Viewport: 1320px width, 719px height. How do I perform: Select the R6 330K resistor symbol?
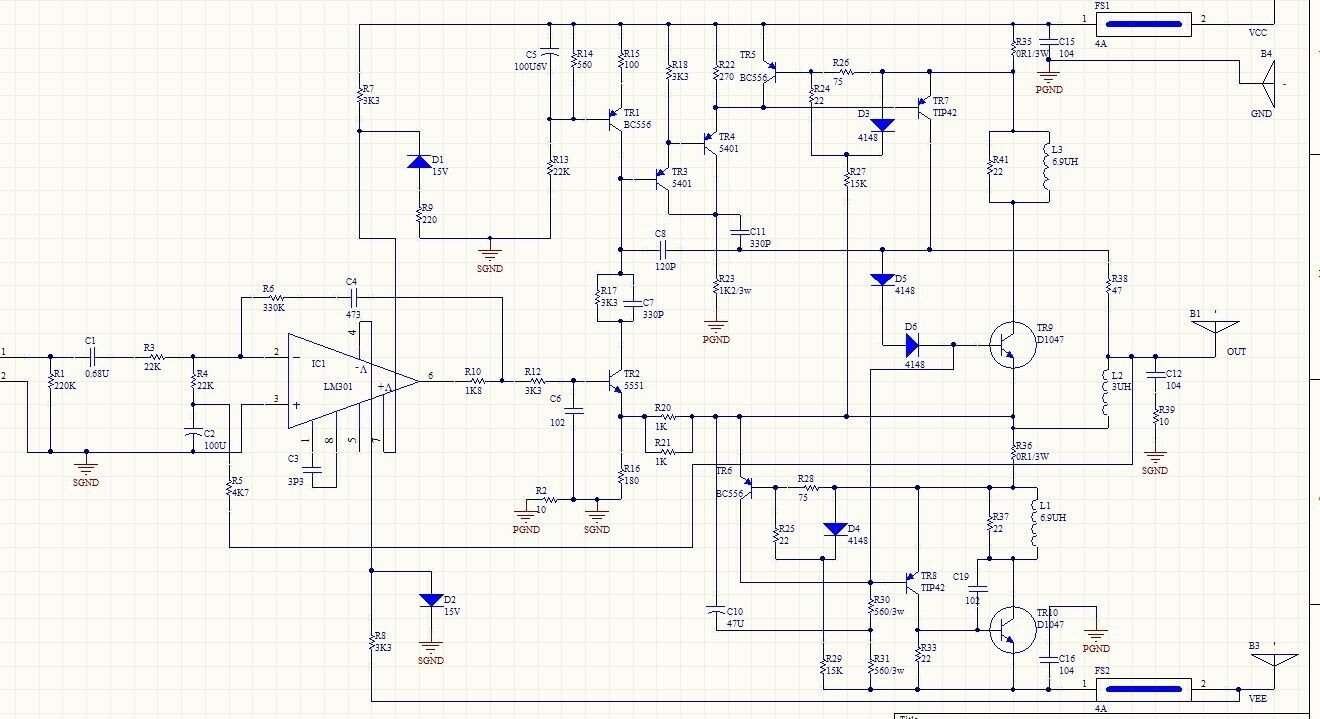pyautogui.click(x=275, y=298)
